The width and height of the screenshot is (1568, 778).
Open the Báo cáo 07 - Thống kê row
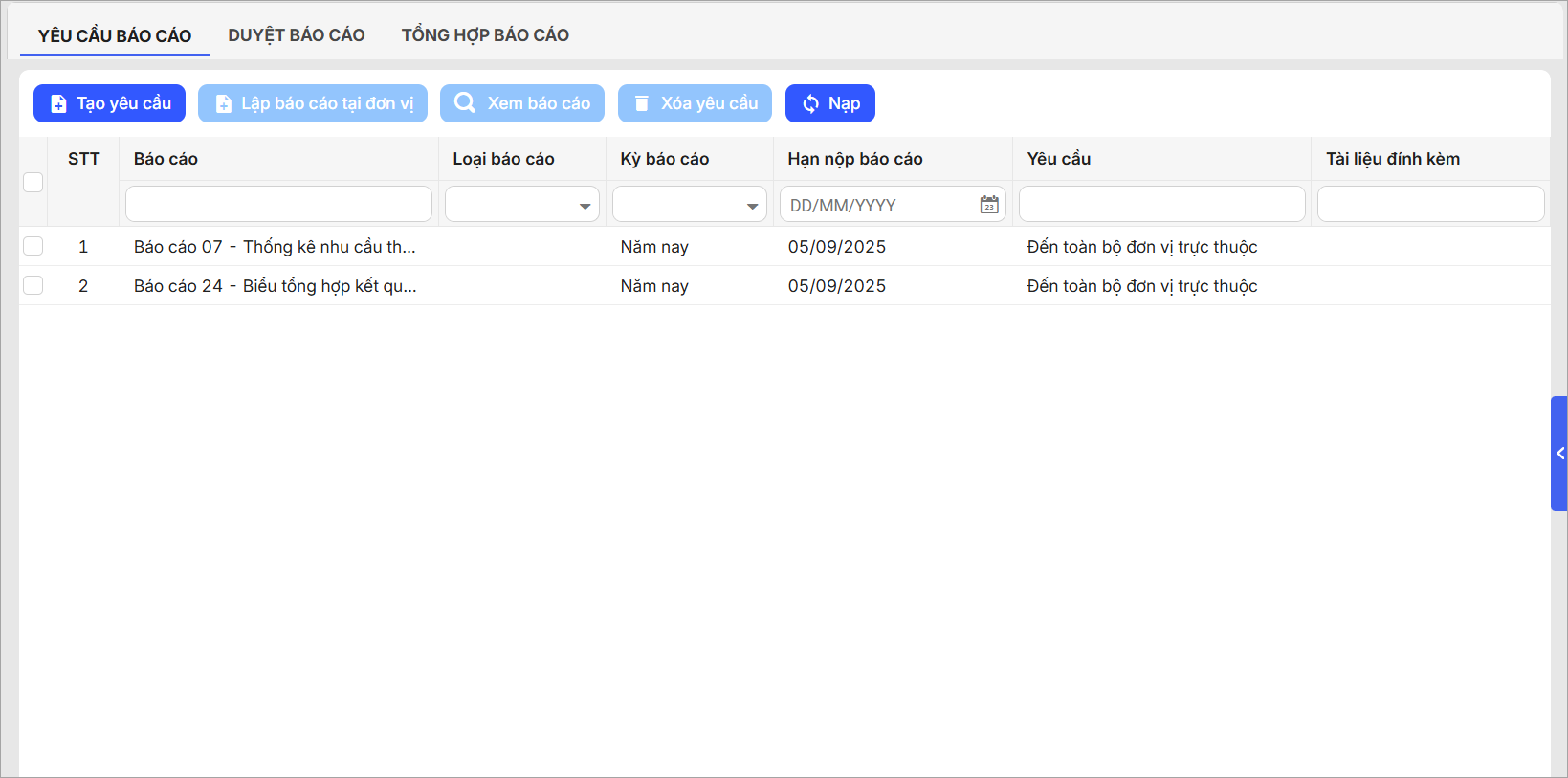[x=275, y=247]
